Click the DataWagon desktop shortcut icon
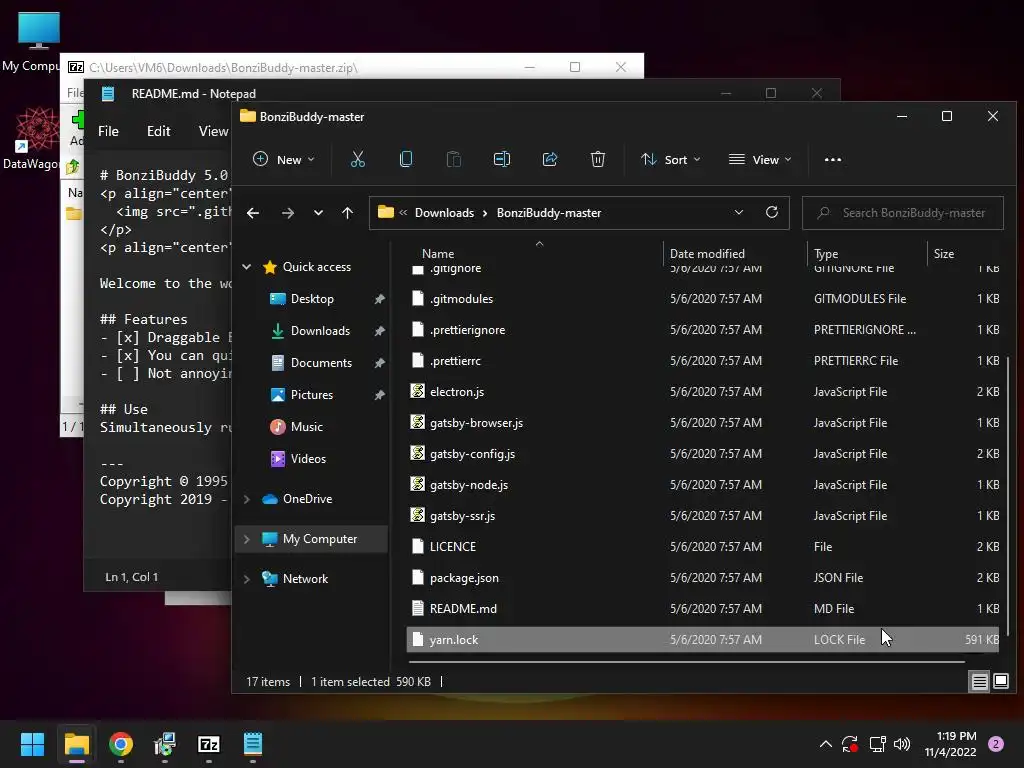The height and width of the screenshot is (768, 1024). click(x=37, y=129)
